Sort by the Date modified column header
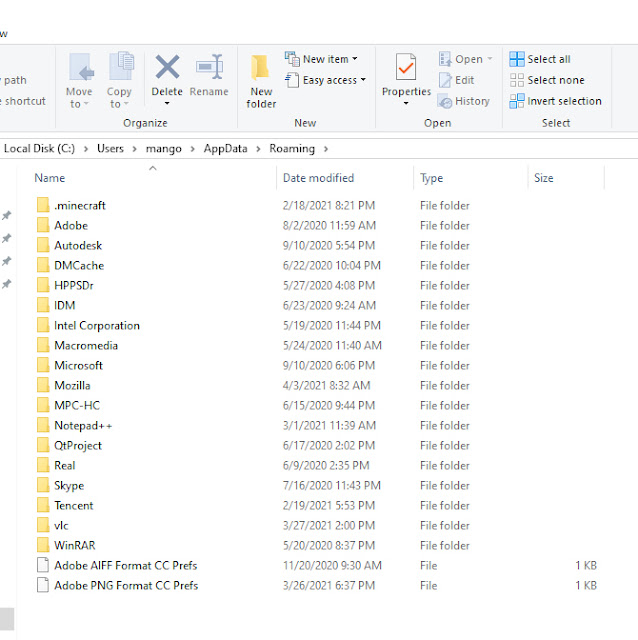 pyautogui.click(x=318, y=178)
